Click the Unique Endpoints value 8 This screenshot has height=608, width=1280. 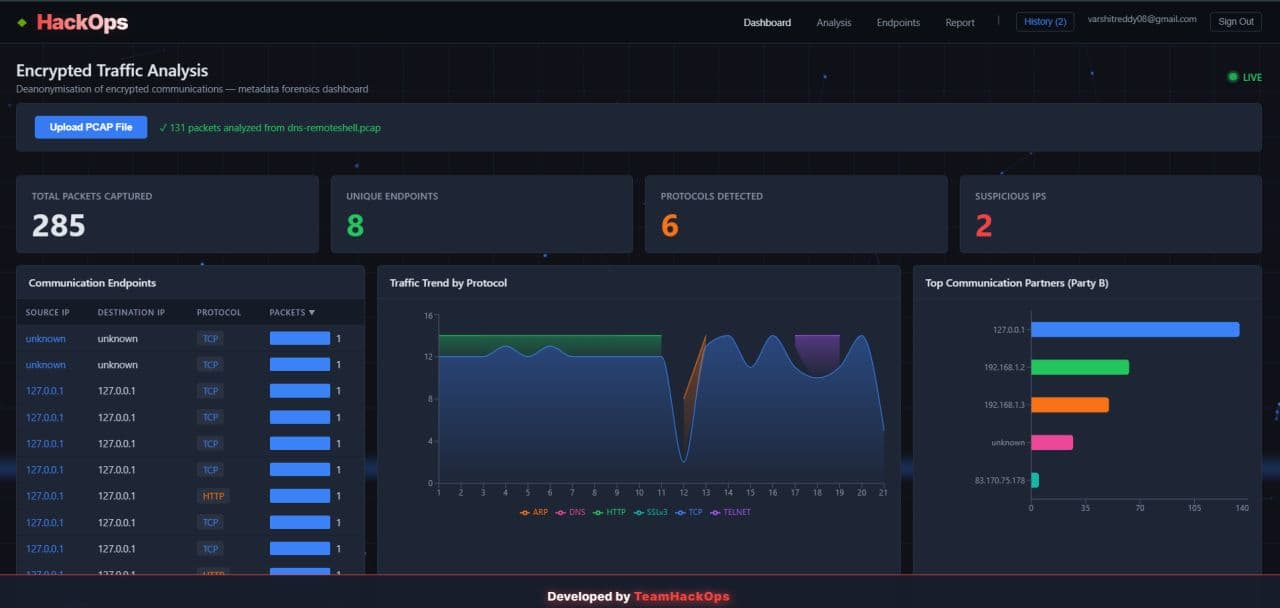click(x=355, y=226)
